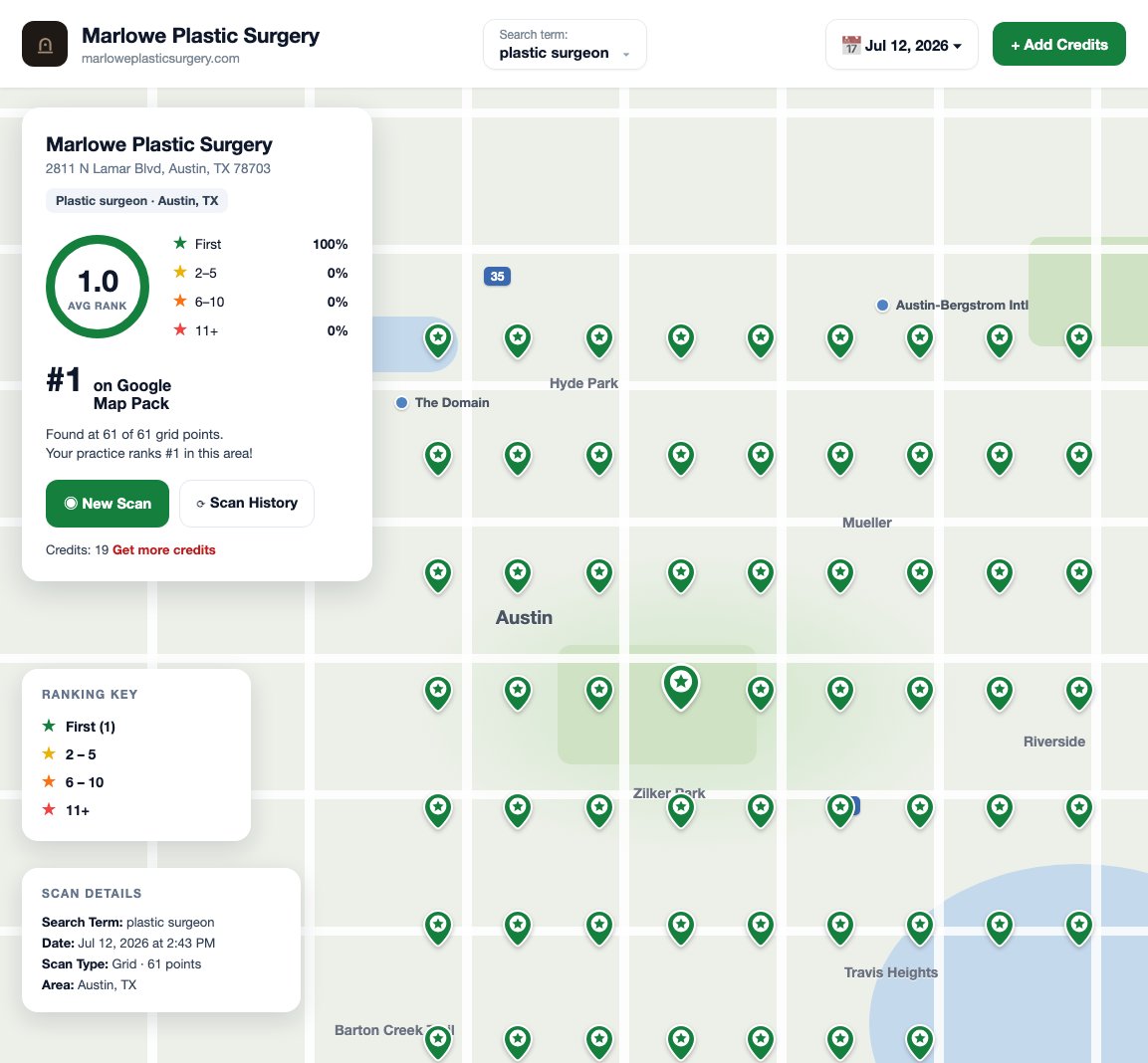Click the Credits: 19 text
Image resolution: width=1148 pixels, height=1063 pixels.
77,549
